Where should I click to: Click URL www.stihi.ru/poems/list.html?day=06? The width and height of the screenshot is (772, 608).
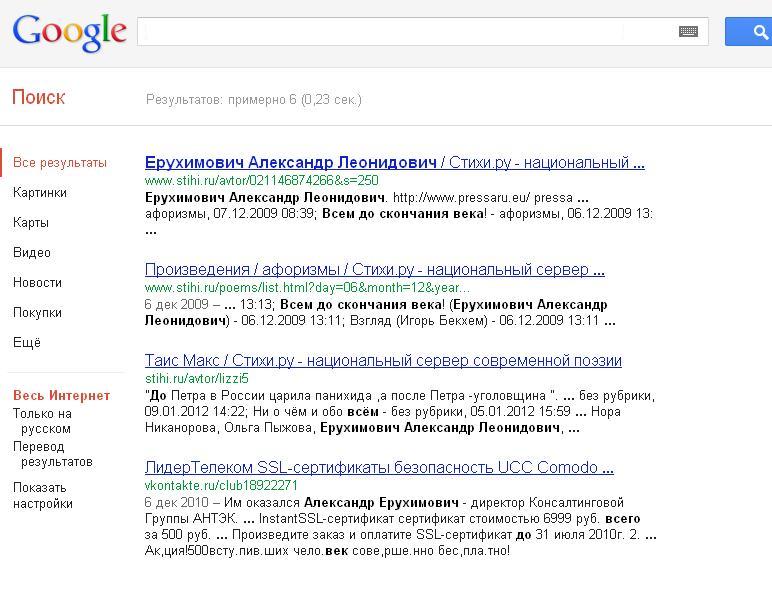point(307,288)
